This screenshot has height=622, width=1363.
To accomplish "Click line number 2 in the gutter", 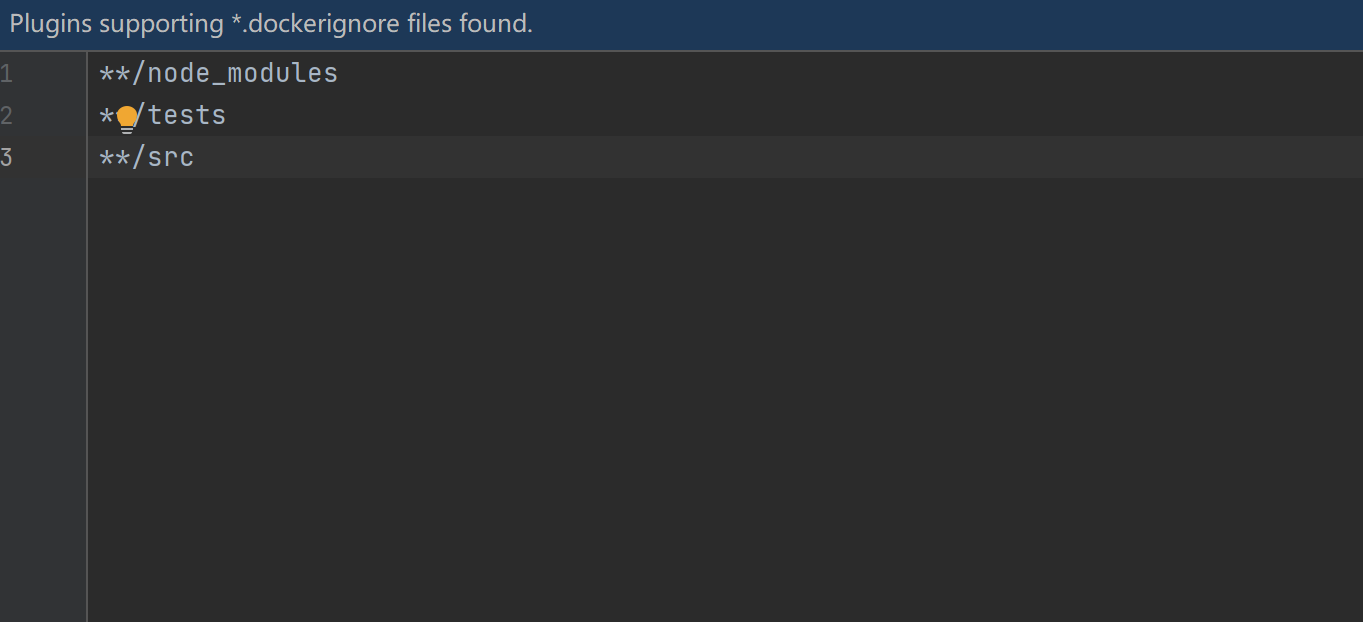I will 8,115.
